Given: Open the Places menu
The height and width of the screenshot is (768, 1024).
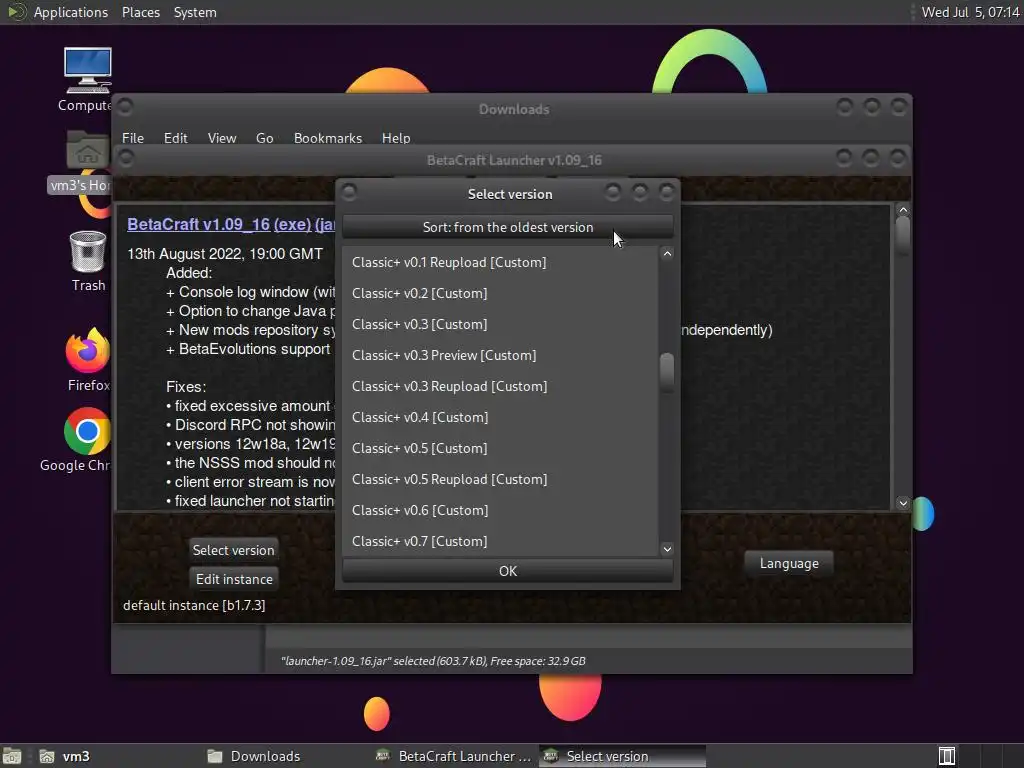Looking at the screenshot, I should [x=140, y=12].
